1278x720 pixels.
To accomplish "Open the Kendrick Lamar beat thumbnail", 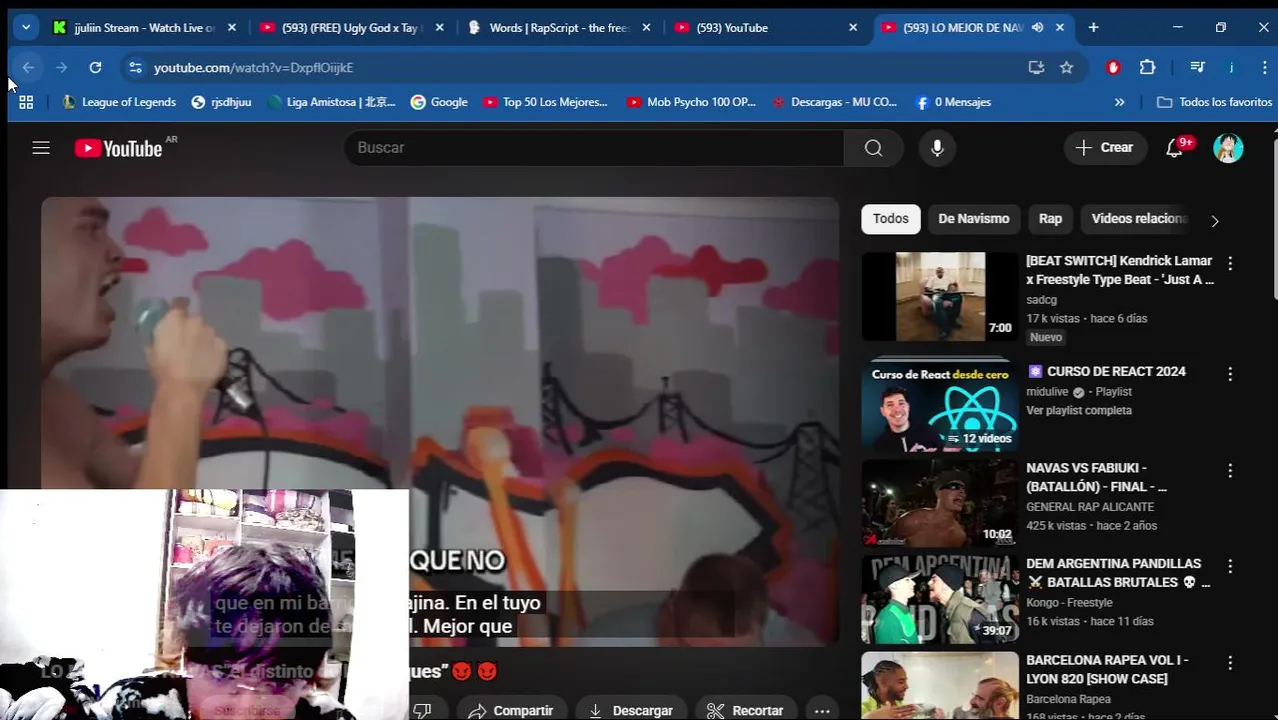I will pyautogui.click(x=940, y=296).
